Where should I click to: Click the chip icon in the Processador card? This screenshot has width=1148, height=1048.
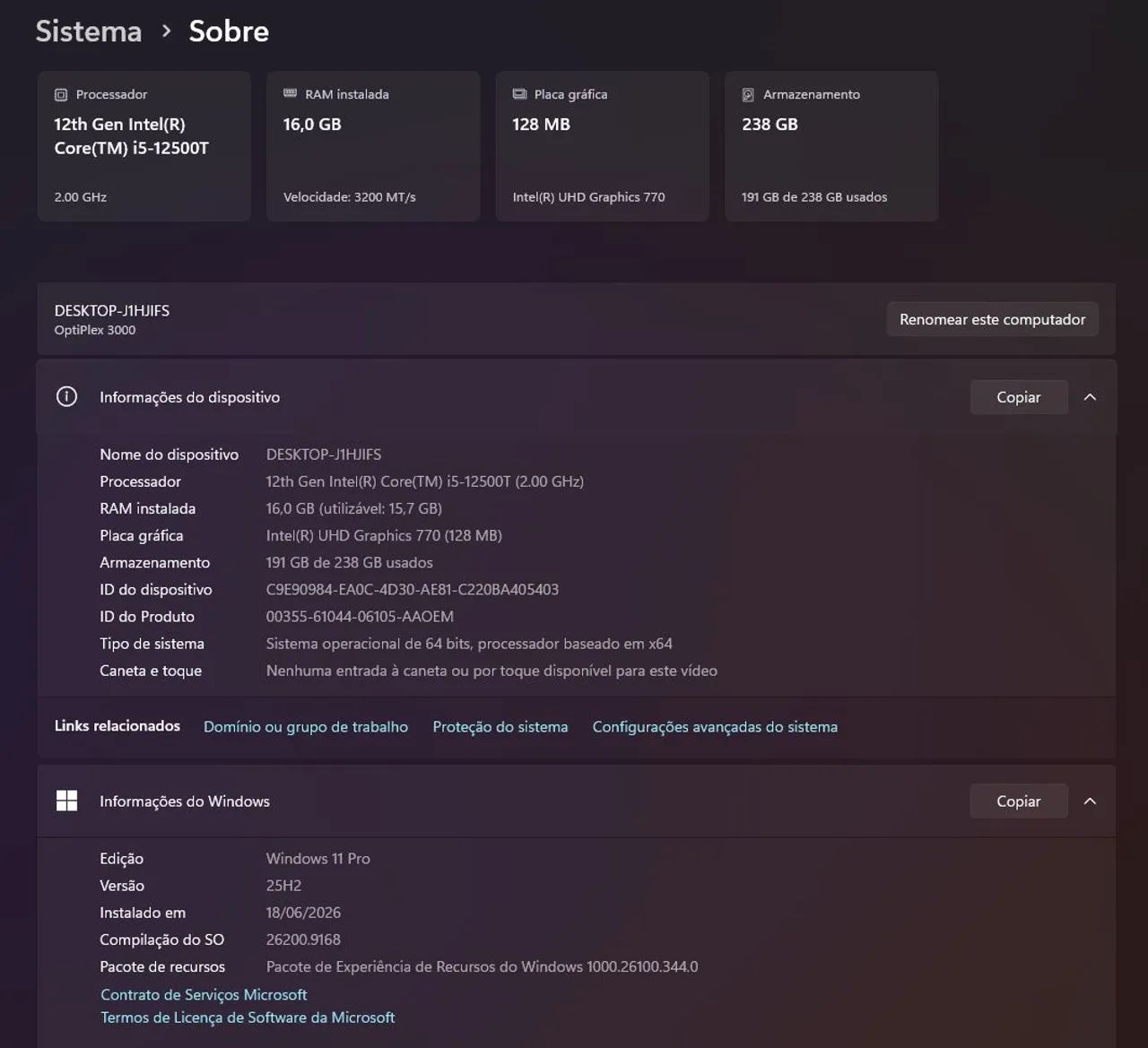61,94
